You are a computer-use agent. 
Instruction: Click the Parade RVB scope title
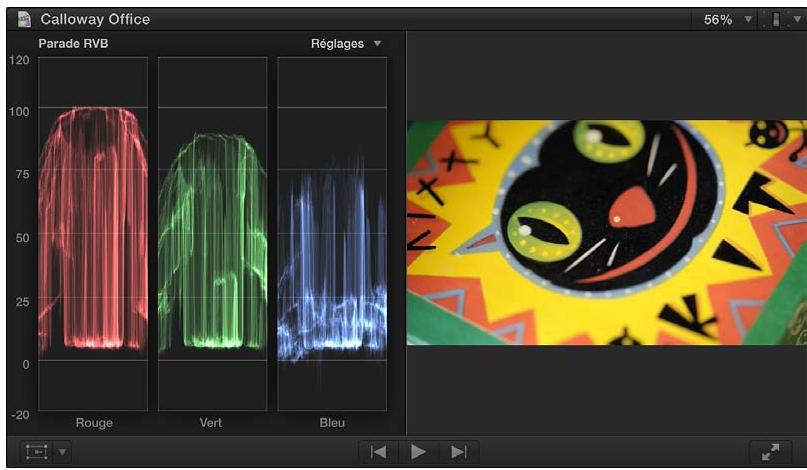(73, 44)
